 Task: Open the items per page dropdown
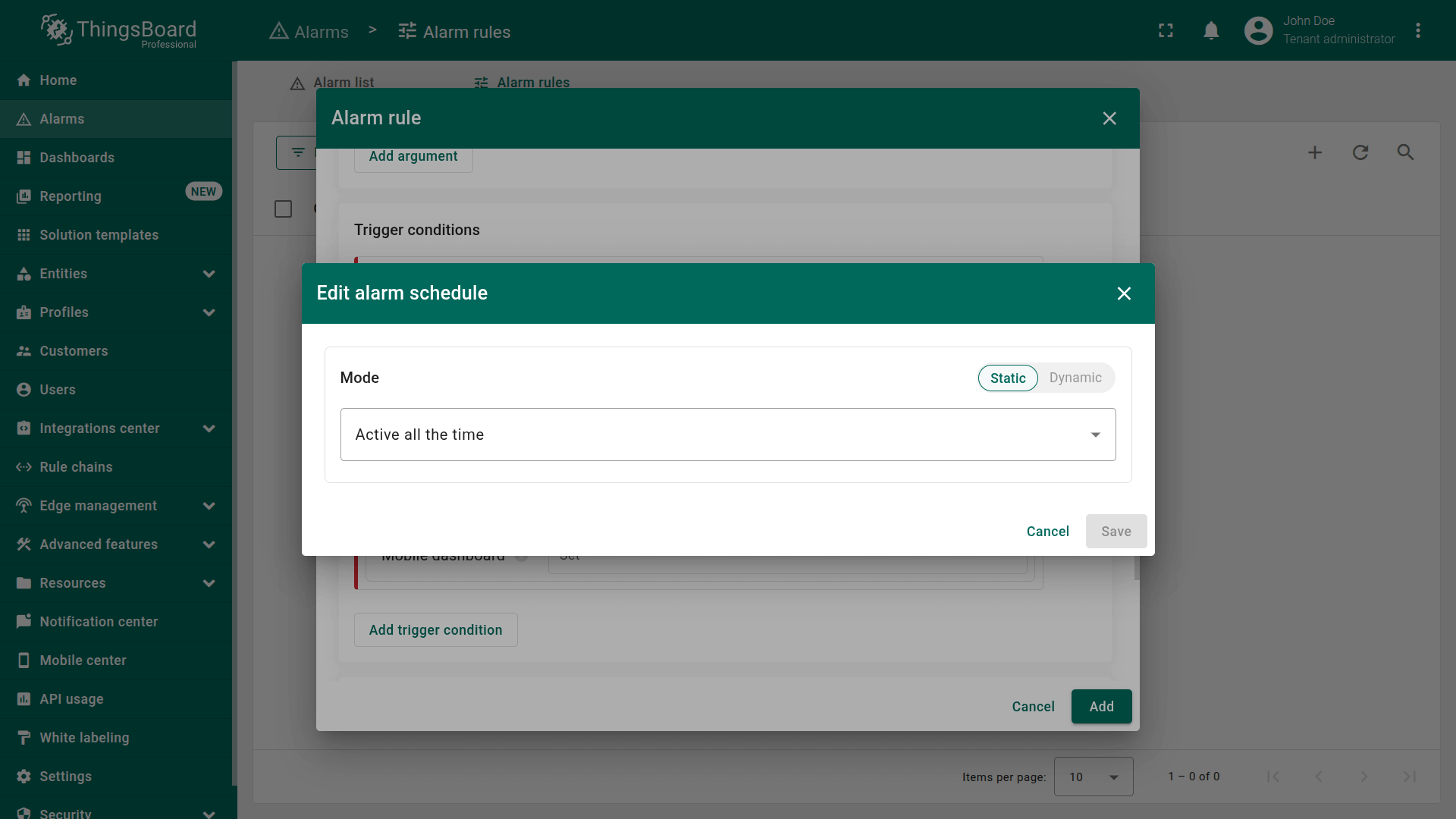1093,777
